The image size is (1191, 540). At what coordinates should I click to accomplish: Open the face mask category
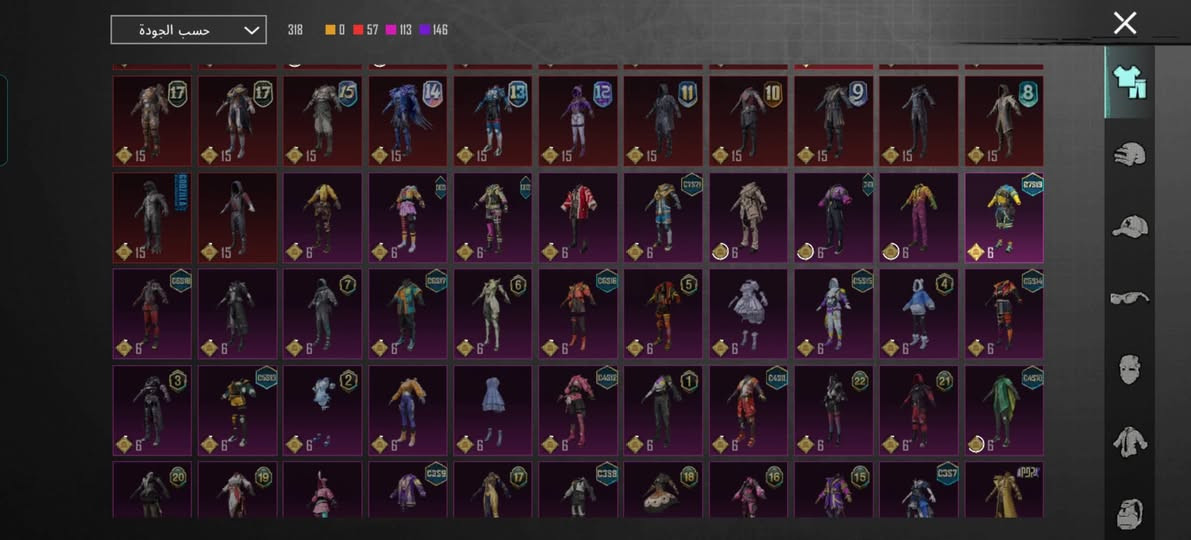(x=1129, y=369)
